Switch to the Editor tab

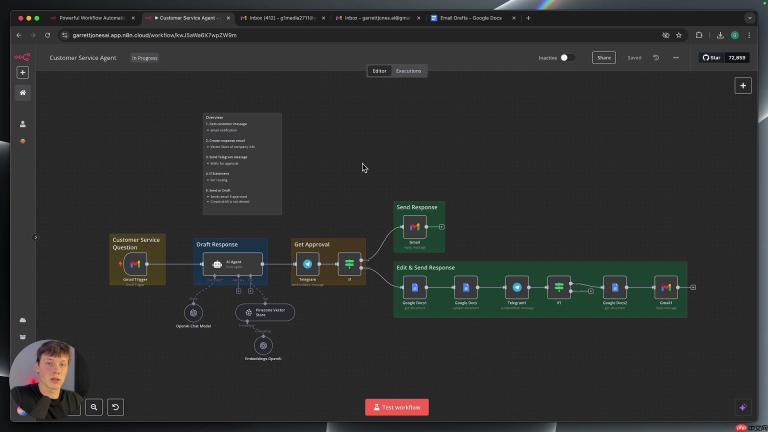379,71
